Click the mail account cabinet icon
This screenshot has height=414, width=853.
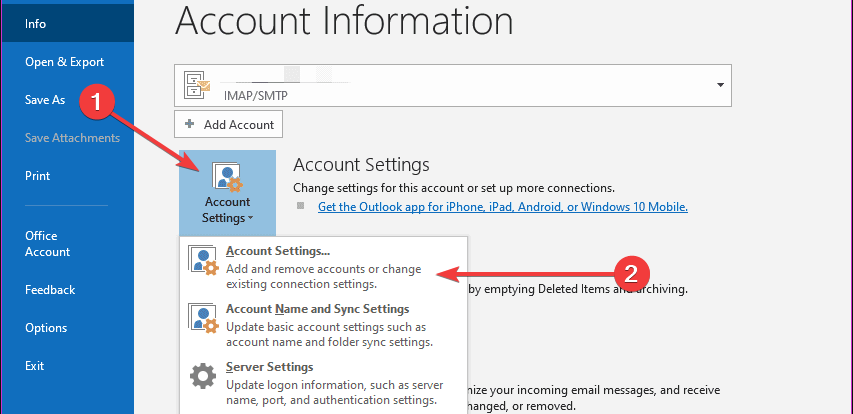197,85
